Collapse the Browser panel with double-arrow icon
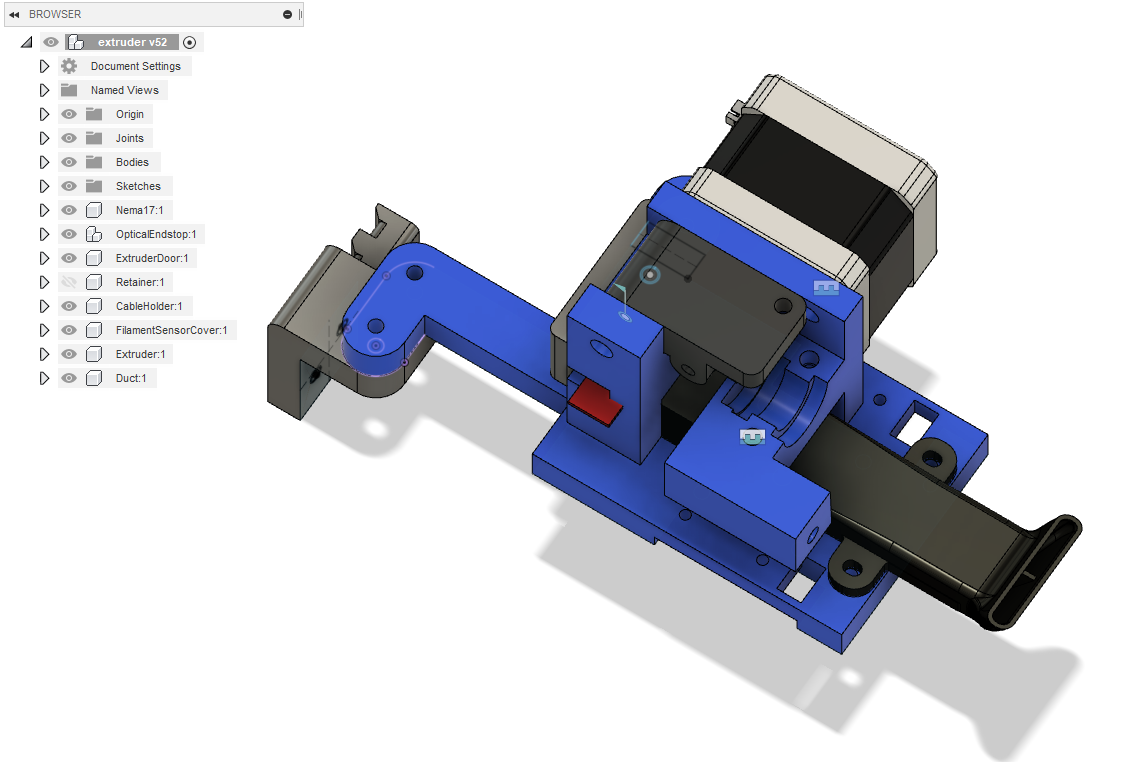The image size is (1141, 762). pos(14,15)
